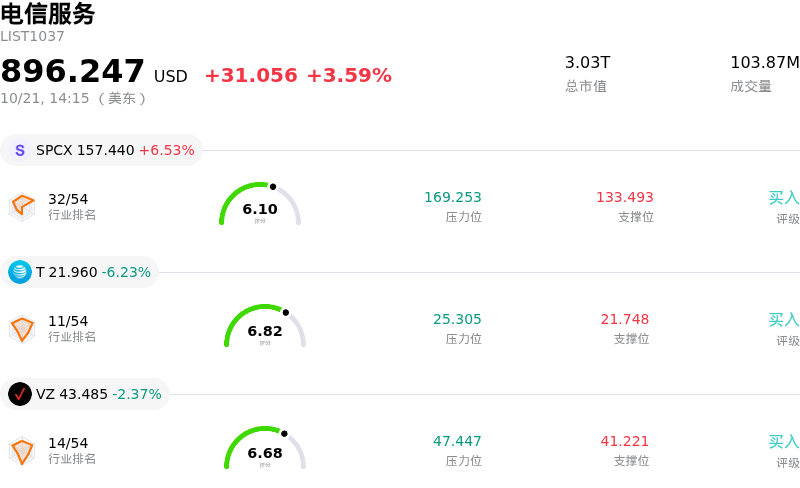Open the T 21.960 stock chip
800x488 pixels.
tap(80, 272)
